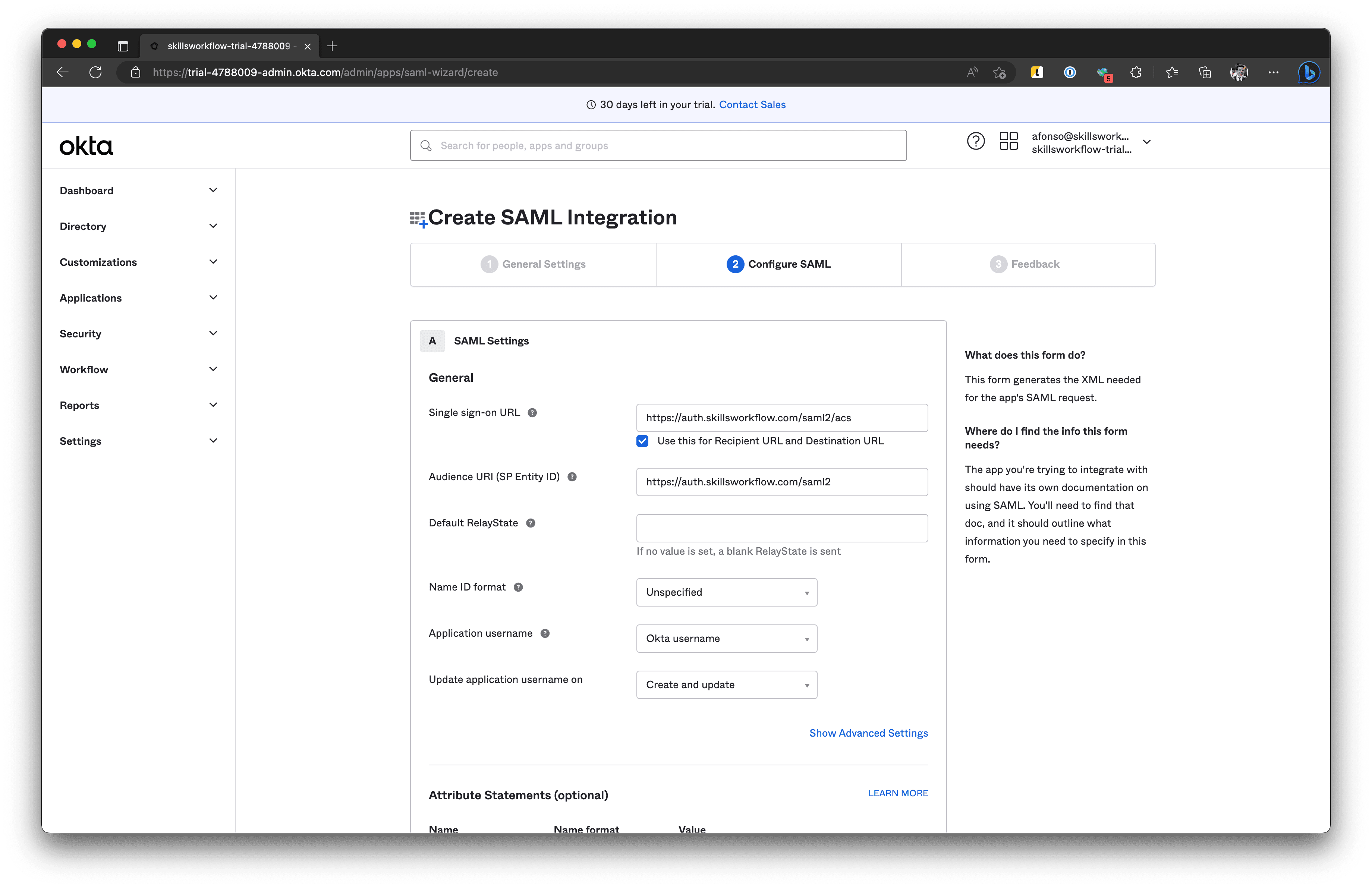
Task: Expand the Dashboard menu
Action: click(x=138, y=191)
